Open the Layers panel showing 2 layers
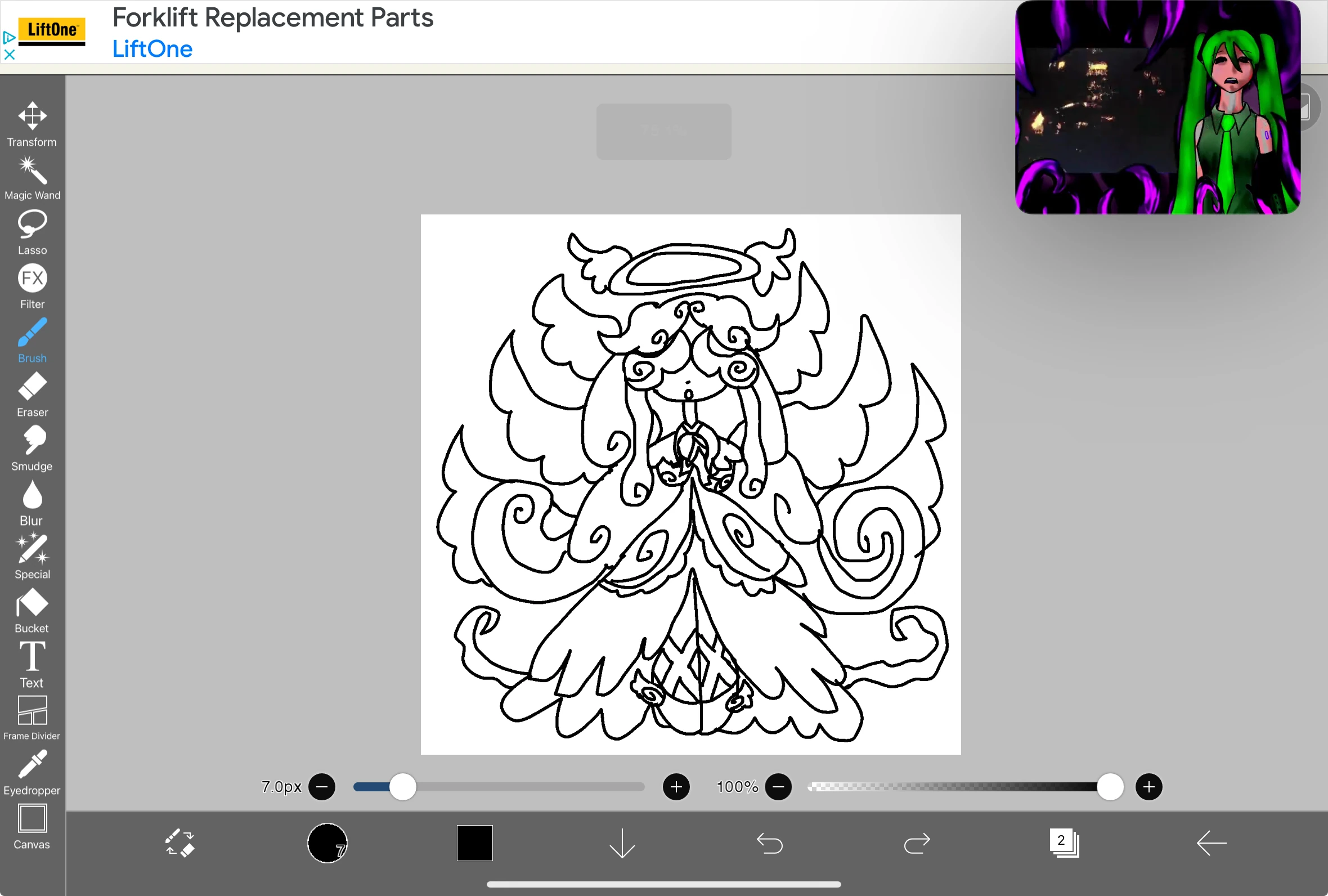Screen dimensions: 1328x896 [1063, 843]
